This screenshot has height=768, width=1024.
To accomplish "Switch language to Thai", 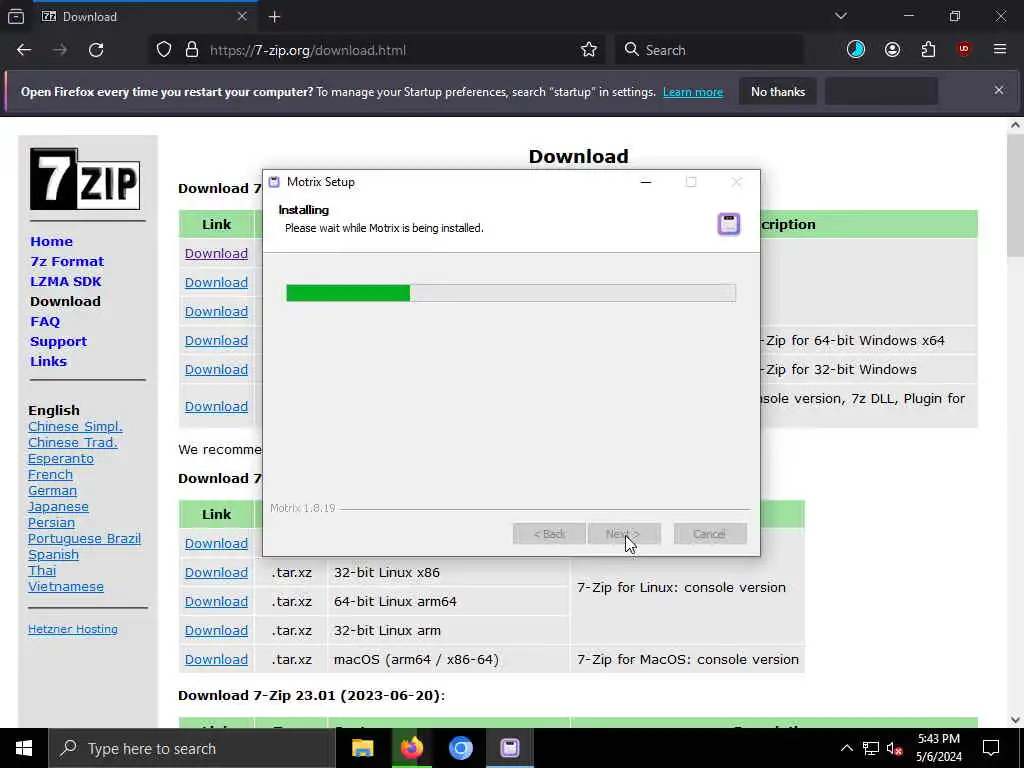I will click(x=42, y=571).
